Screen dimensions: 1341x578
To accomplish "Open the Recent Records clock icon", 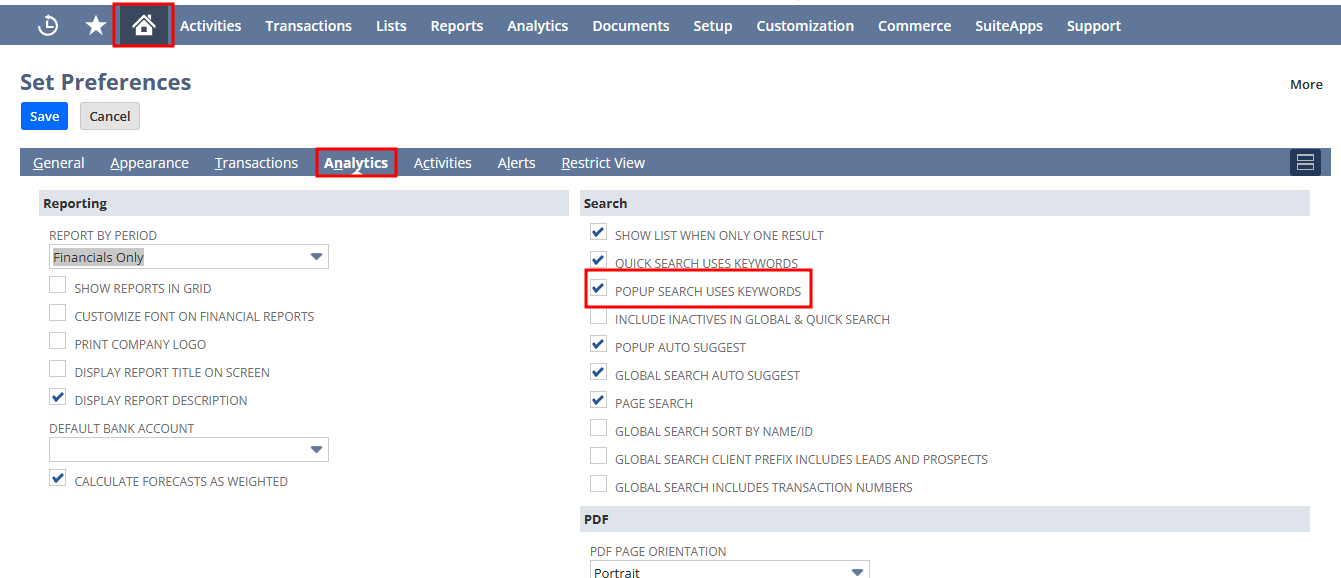I will 48,26.
